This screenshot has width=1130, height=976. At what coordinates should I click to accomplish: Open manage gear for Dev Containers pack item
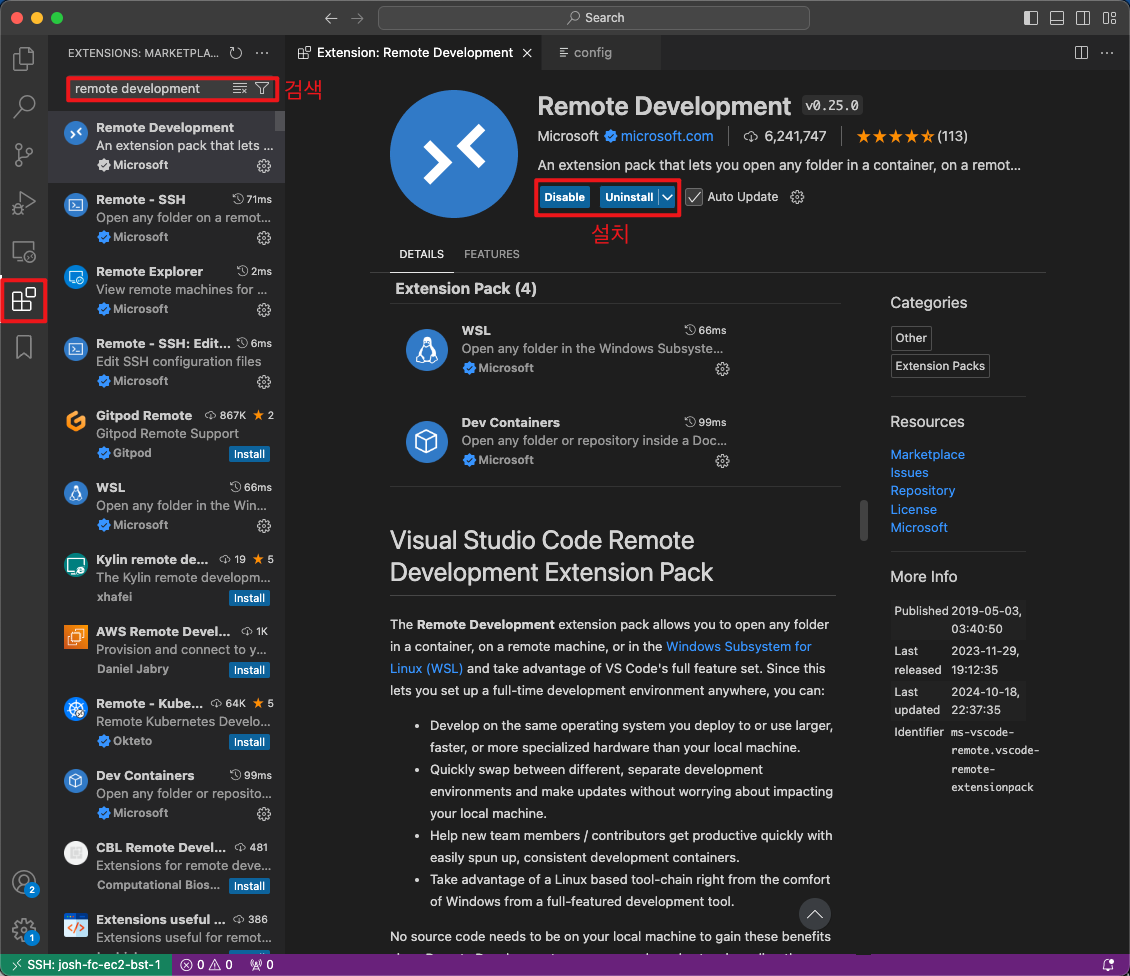pos(722,461)
